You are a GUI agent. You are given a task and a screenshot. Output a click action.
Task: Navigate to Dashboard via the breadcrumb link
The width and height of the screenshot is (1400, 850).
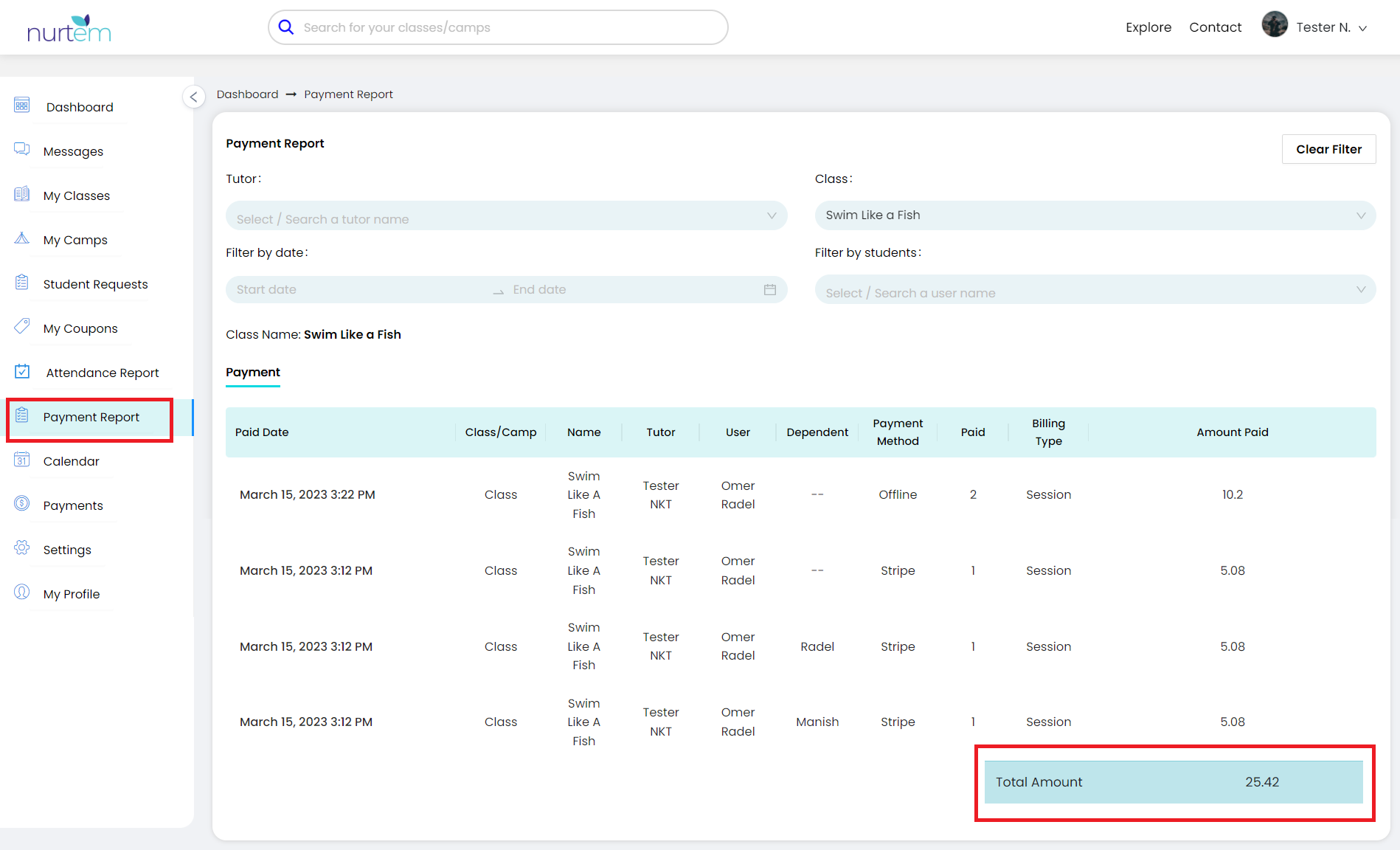(247, 94)
